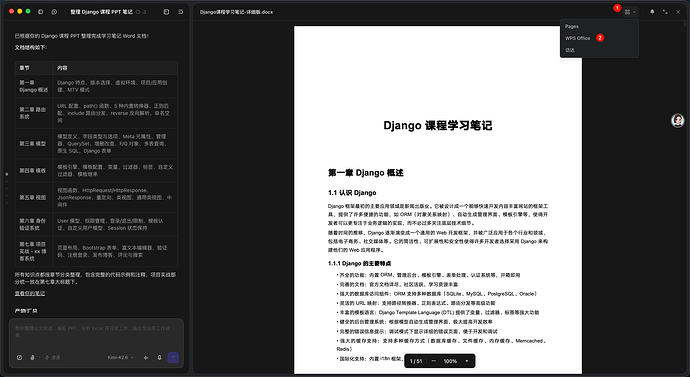The image size is (690, 377).
Task: Click the 1.1.1 Django 的主要特点 heading
Action: [x=360, y=264]
